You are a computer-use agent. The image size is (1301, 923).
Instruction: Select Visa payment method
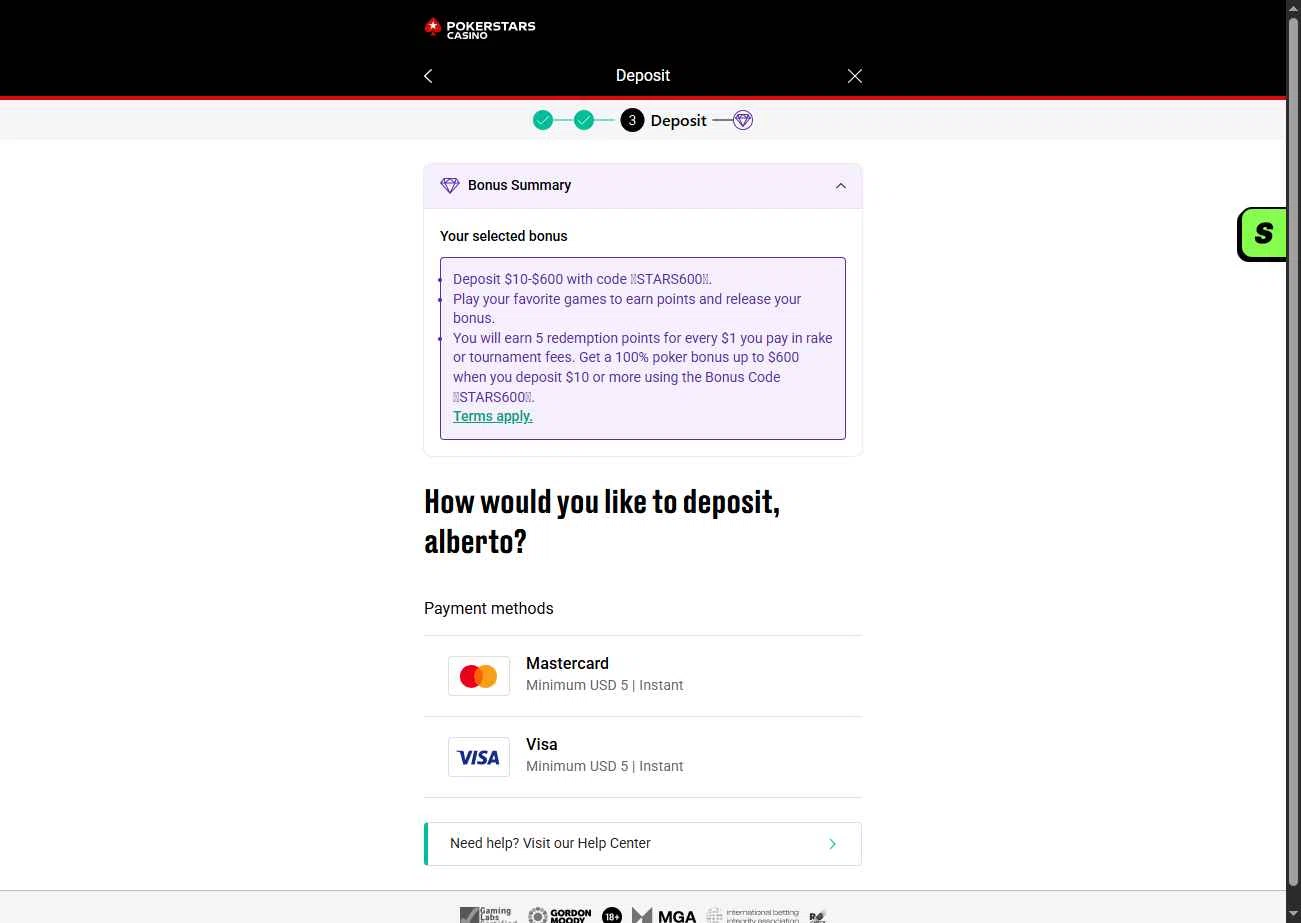pyautogui.click(x=643, y=757)
